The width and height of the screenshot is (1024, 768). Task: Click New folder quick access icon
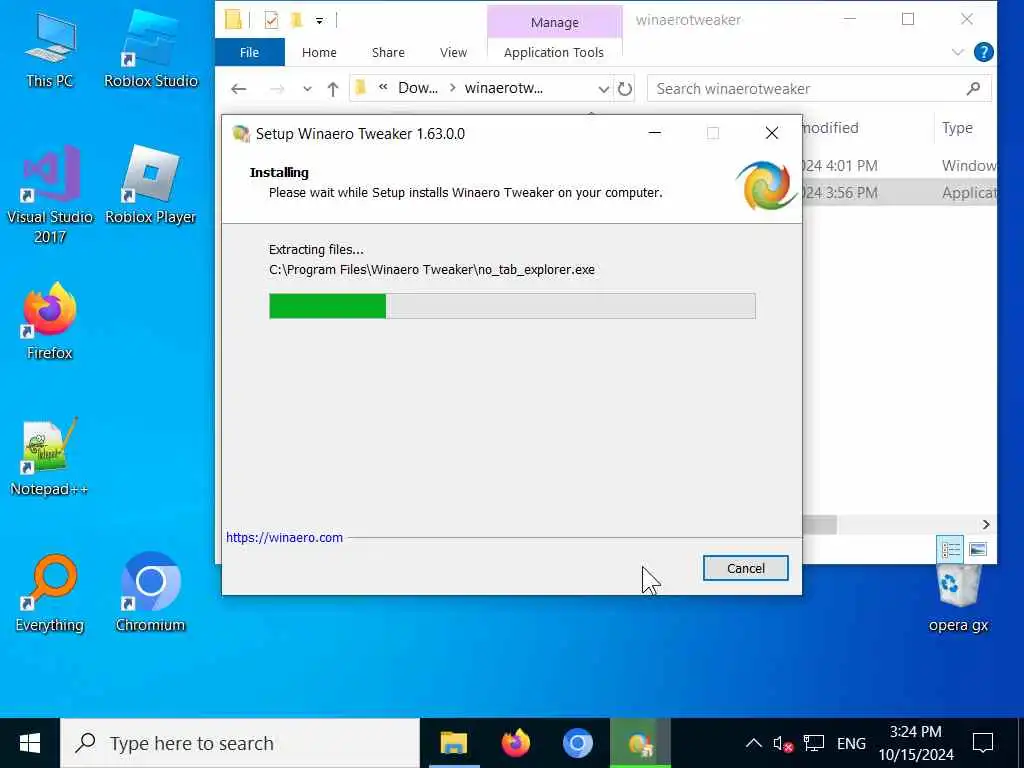point(296,21)
